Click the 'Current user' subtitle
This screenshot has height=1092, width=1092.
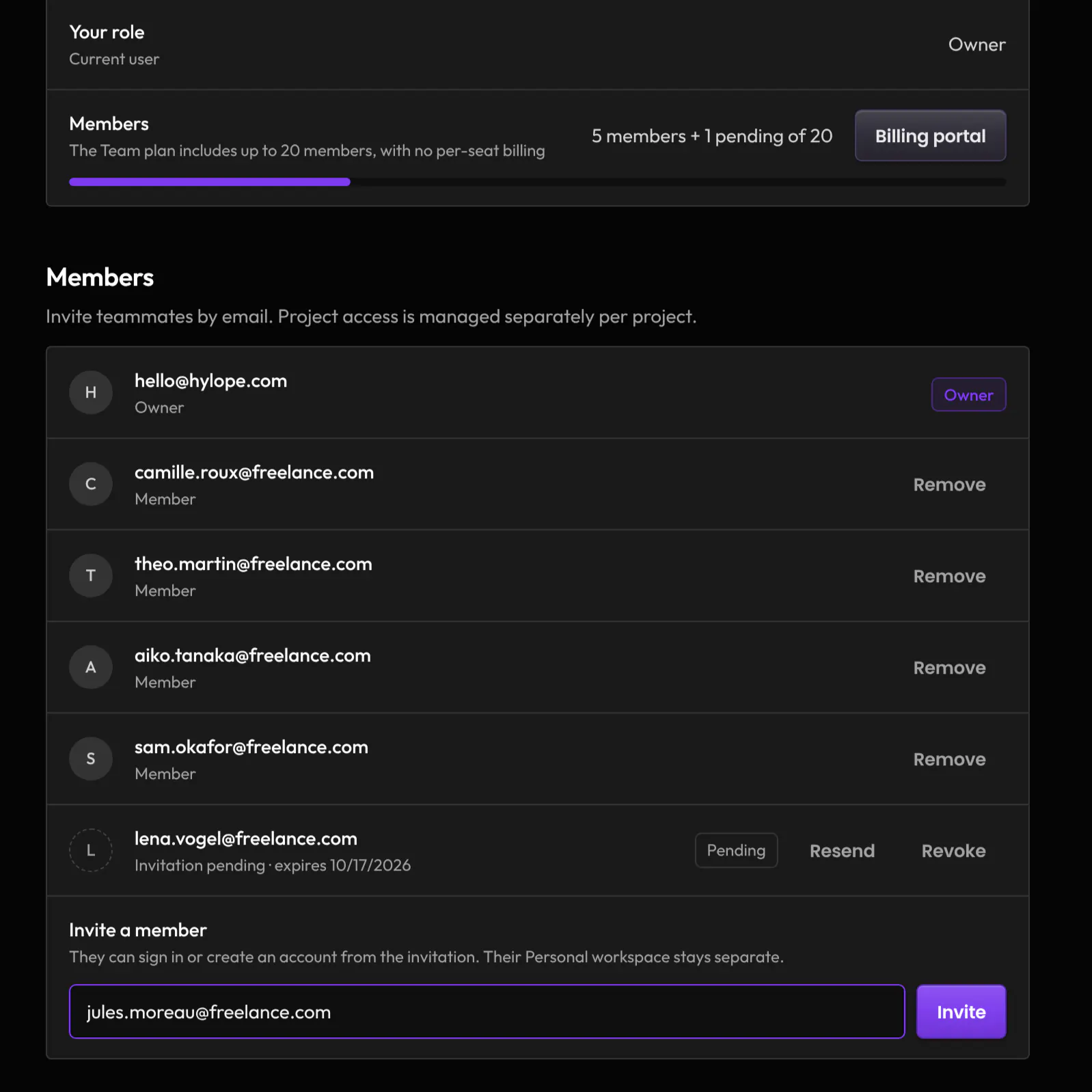[x=114, y=59]
